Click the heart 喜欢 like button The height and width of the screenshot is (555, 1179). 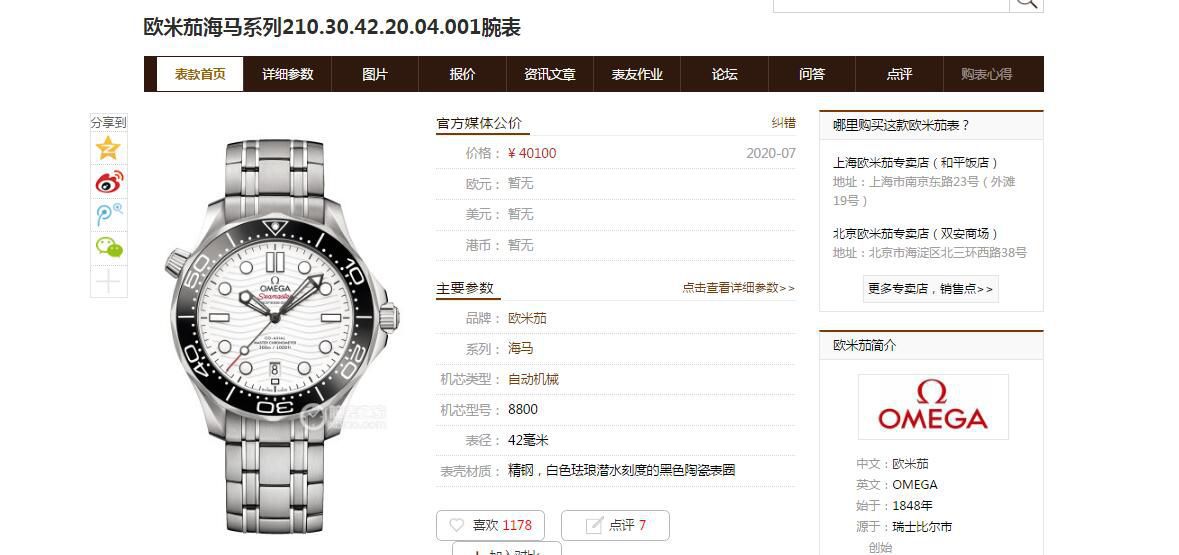(490, 525)
